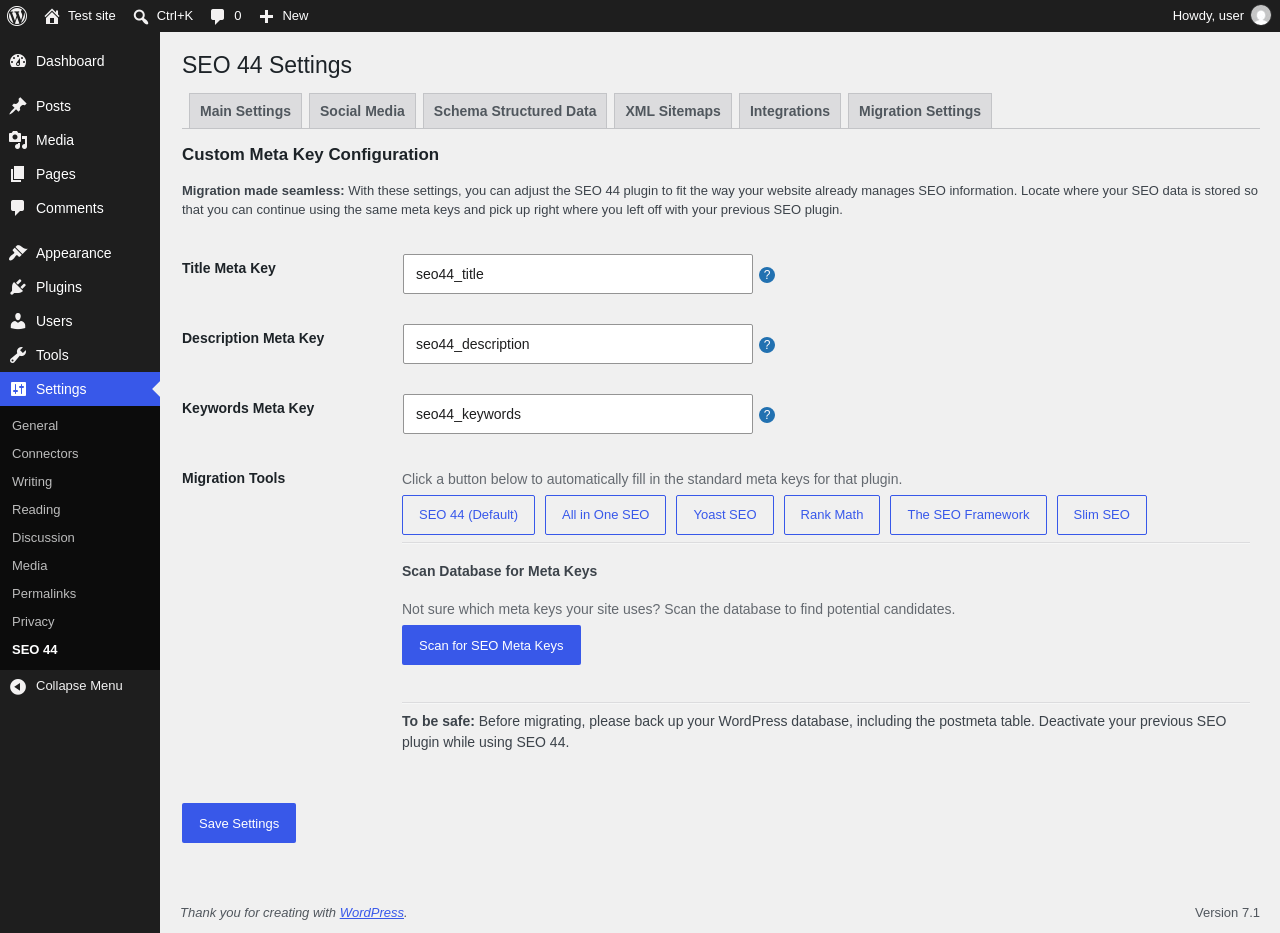Open the Howdy, user account menu
This screenshot has height=933, width=1280.
[x=1221, y=16]
